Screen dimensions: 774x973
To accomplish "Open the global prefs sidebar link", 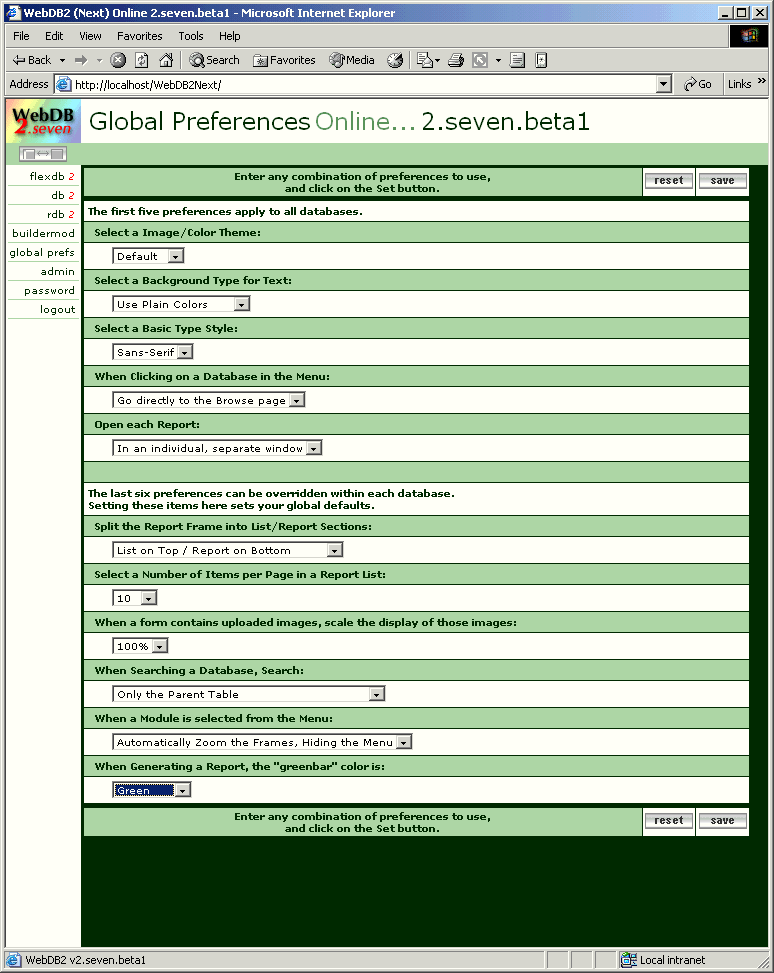I will point(42,253).
